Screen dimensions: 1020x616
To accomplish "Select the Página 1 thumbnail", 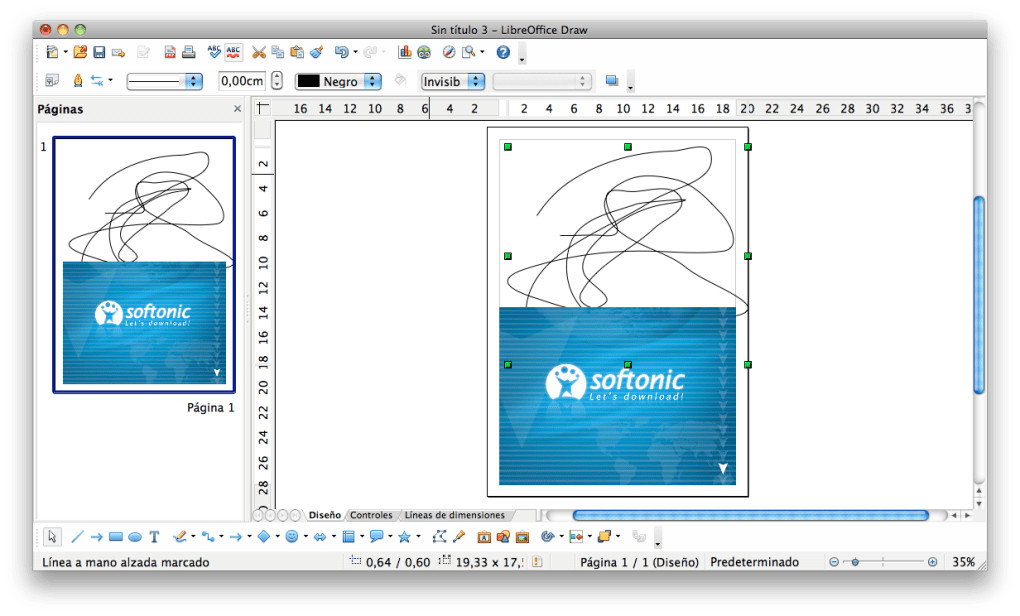I will point(144,265).
